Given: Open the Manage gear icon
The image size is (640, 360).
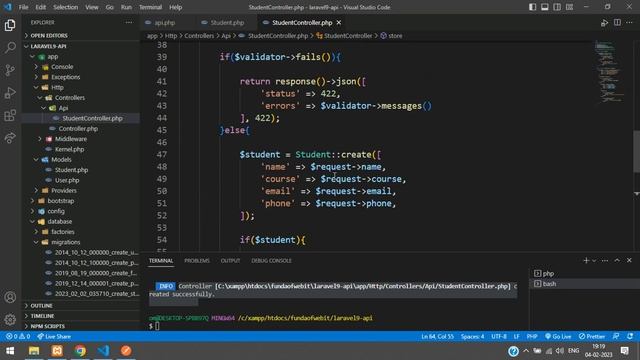Looking at the screenshot, I should coord(10,320).
